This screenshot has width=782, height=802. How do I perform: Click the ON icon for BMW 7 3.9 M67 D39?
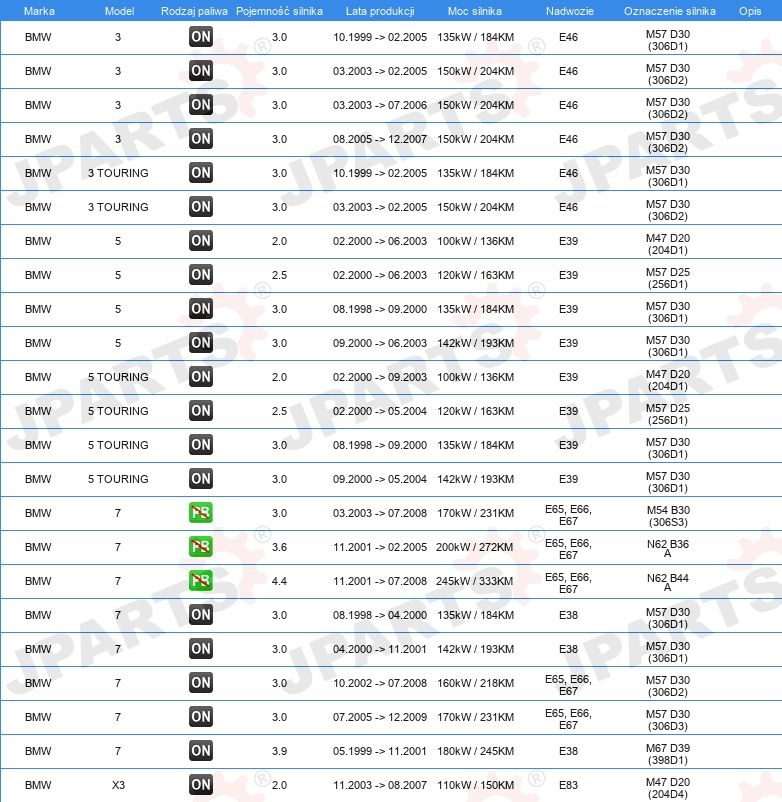[200, 751]
